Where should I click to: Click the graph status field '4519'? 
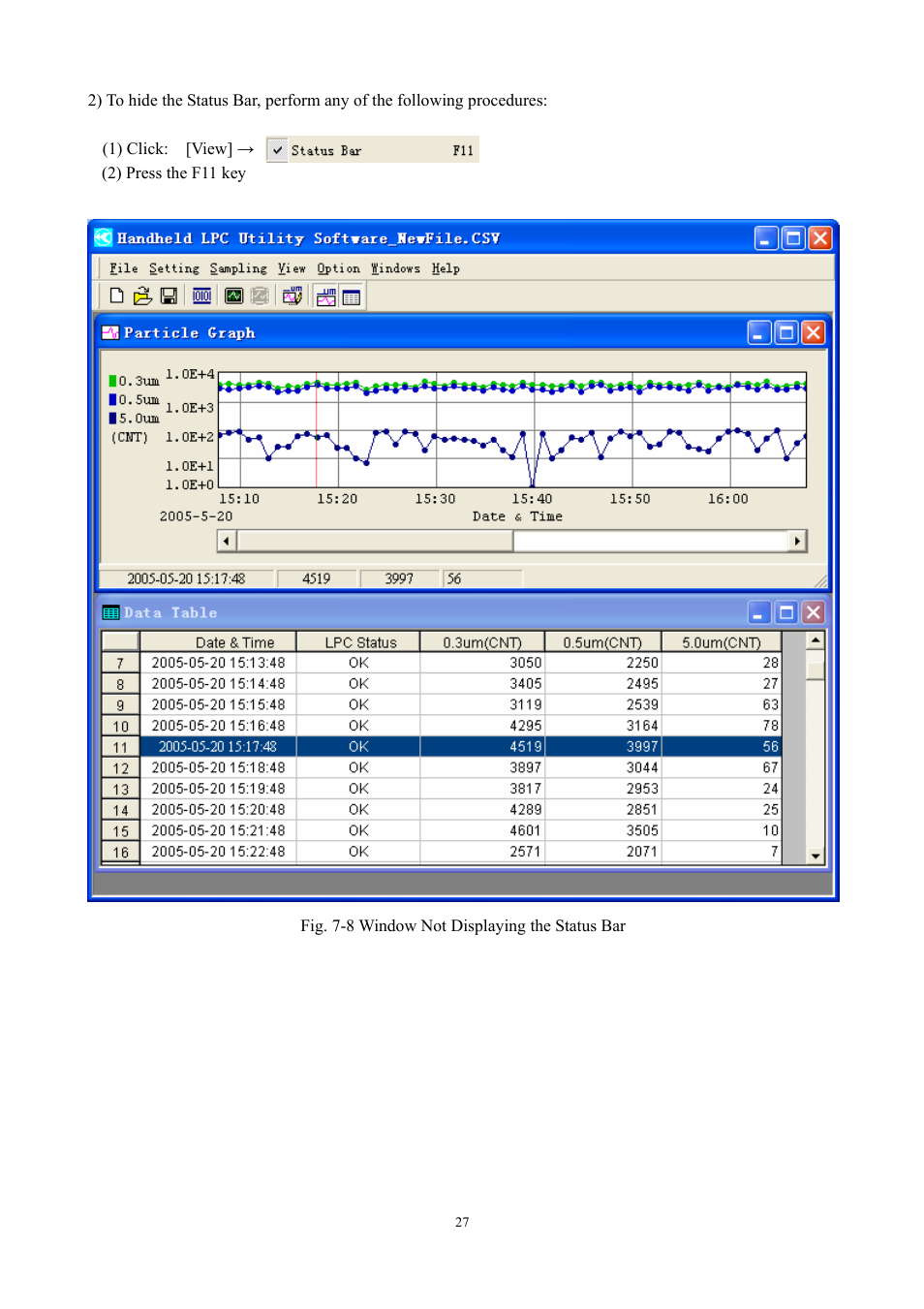(x=316, y=578)
